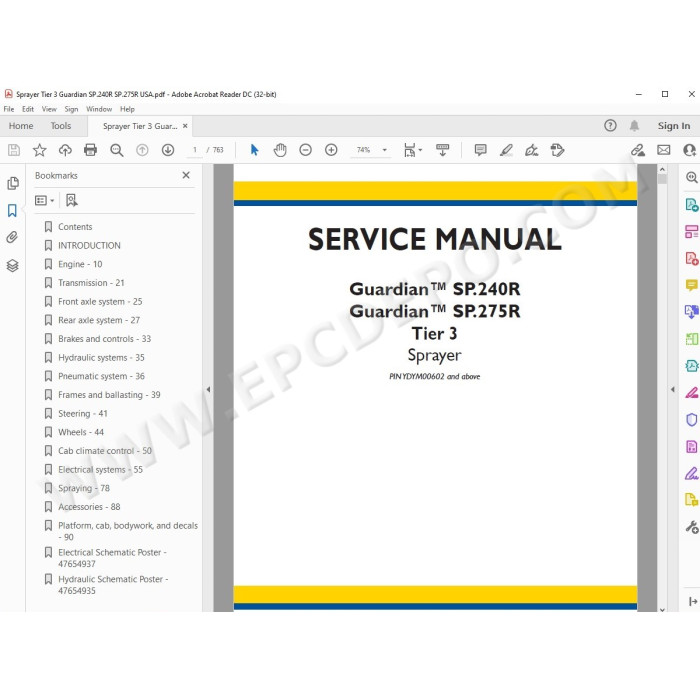Click the stamp tool icon
This screenshot has height=700, width=700.
click(557, 150)
